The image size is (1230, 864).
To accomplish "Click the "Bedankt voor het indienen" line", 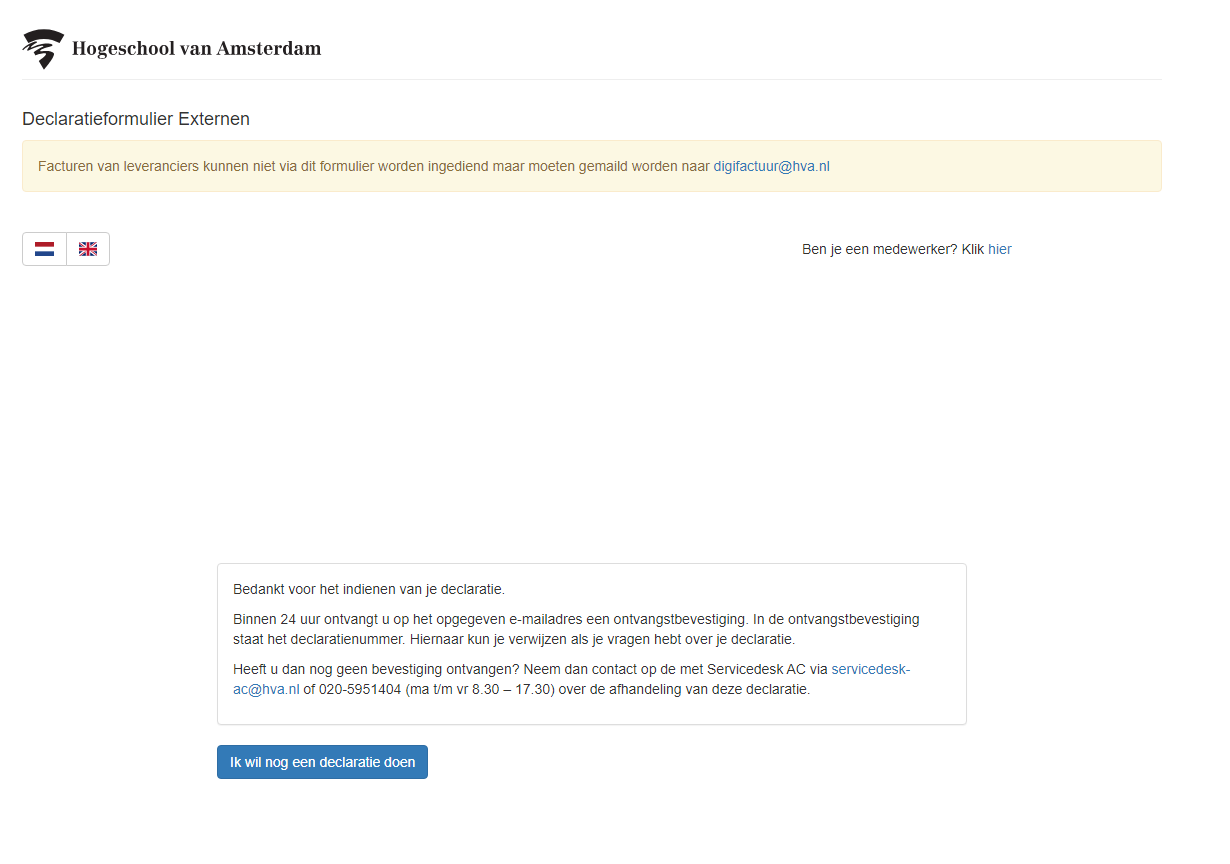I will click(x=369, y=589).
